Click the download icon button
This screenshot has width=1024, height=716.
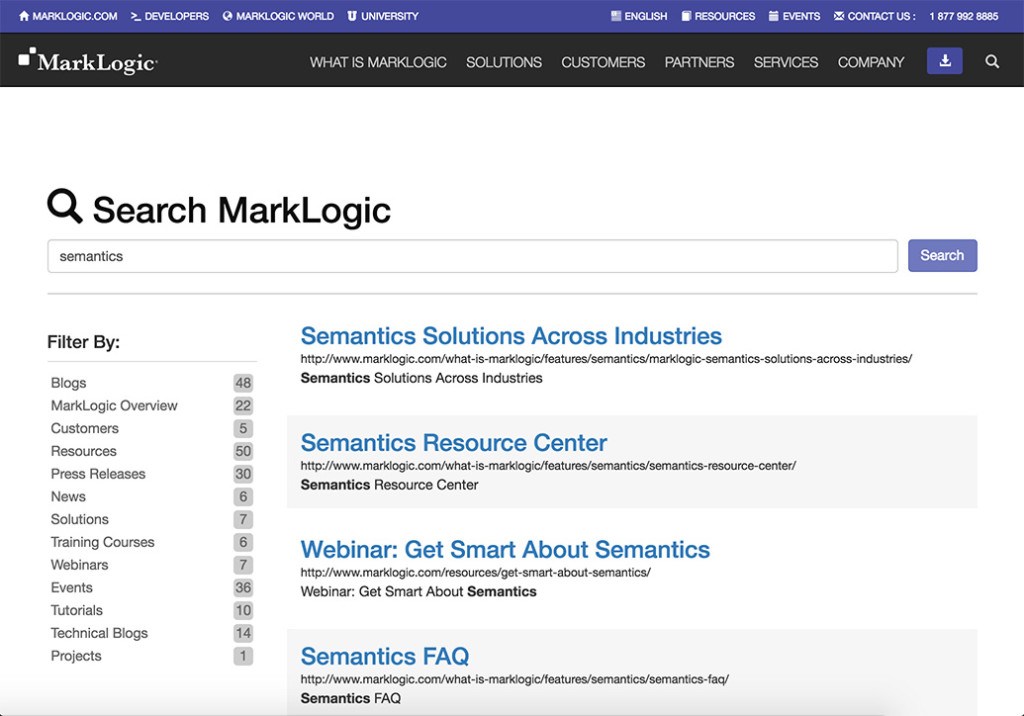click(x=944, y=61)
